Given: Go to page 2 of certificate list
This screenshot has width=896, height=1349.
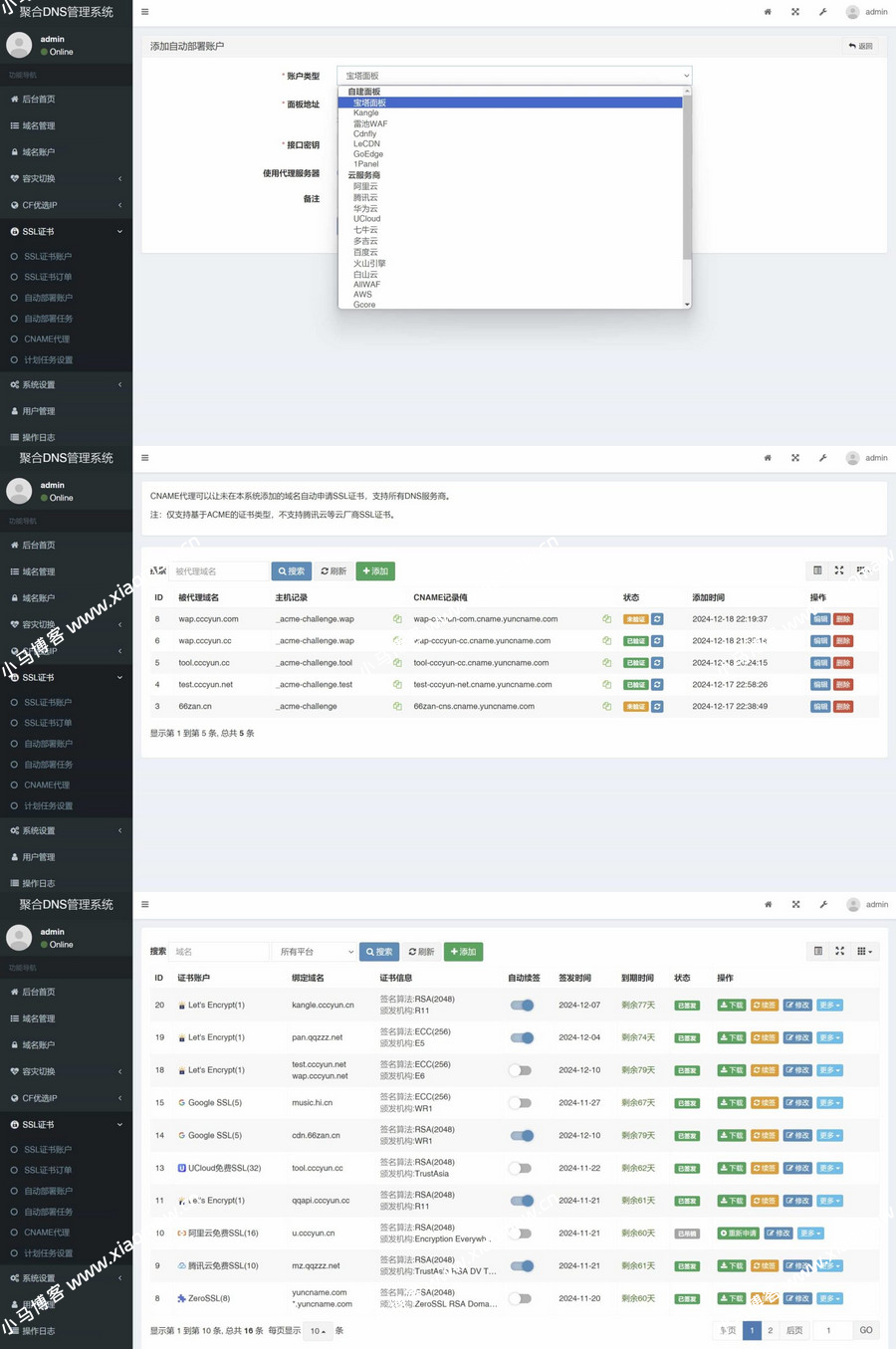Looking at the screenshot, I should pos(770,1330).
